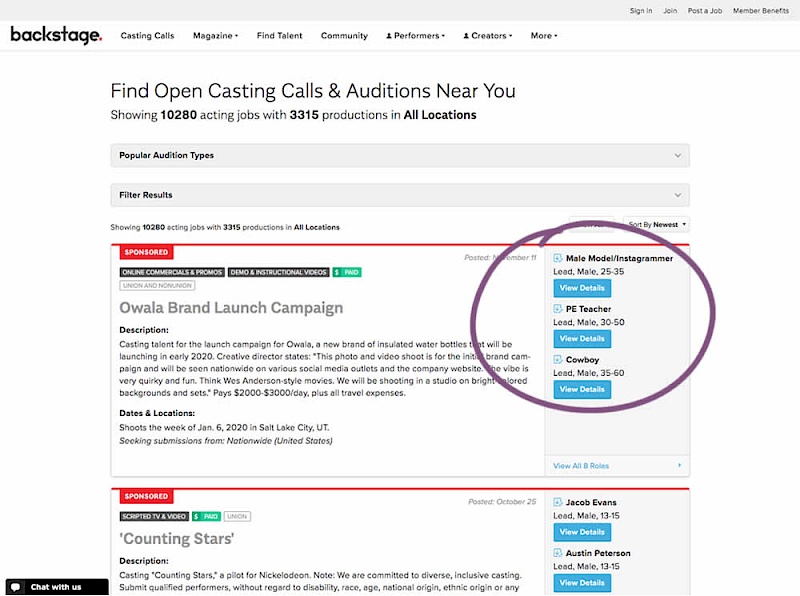Open the Sort By Newest dropdown
This screenshot has width=800, height=596.
click(657, 225)
